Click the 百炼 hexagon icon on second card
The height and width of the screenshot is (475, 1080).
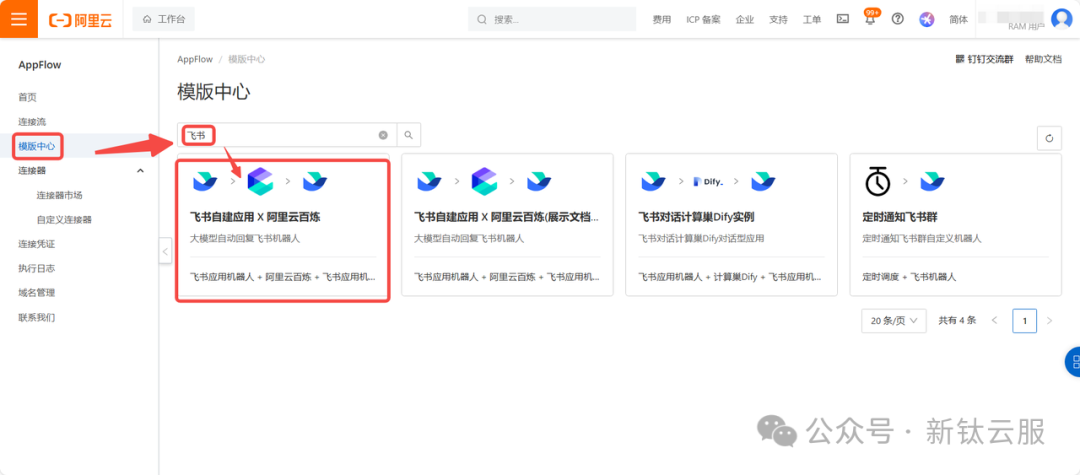coord(484,181)
